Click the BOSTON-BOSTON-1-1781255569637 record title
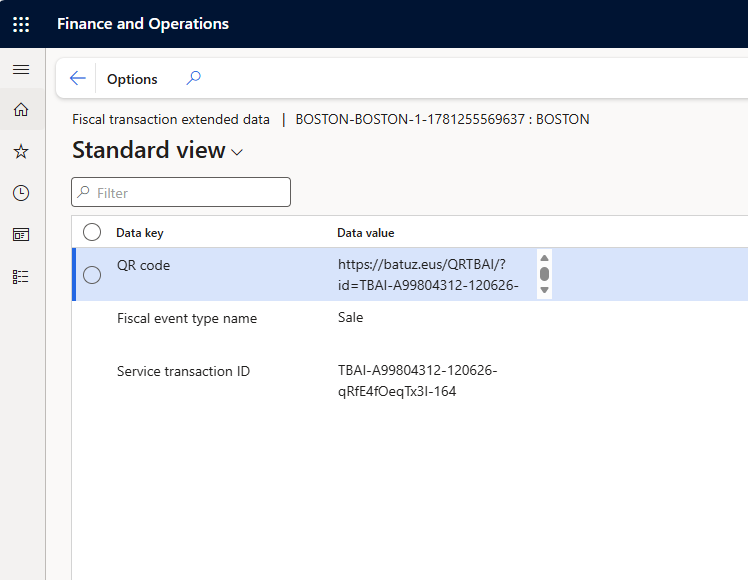 [x=442, y=119]
